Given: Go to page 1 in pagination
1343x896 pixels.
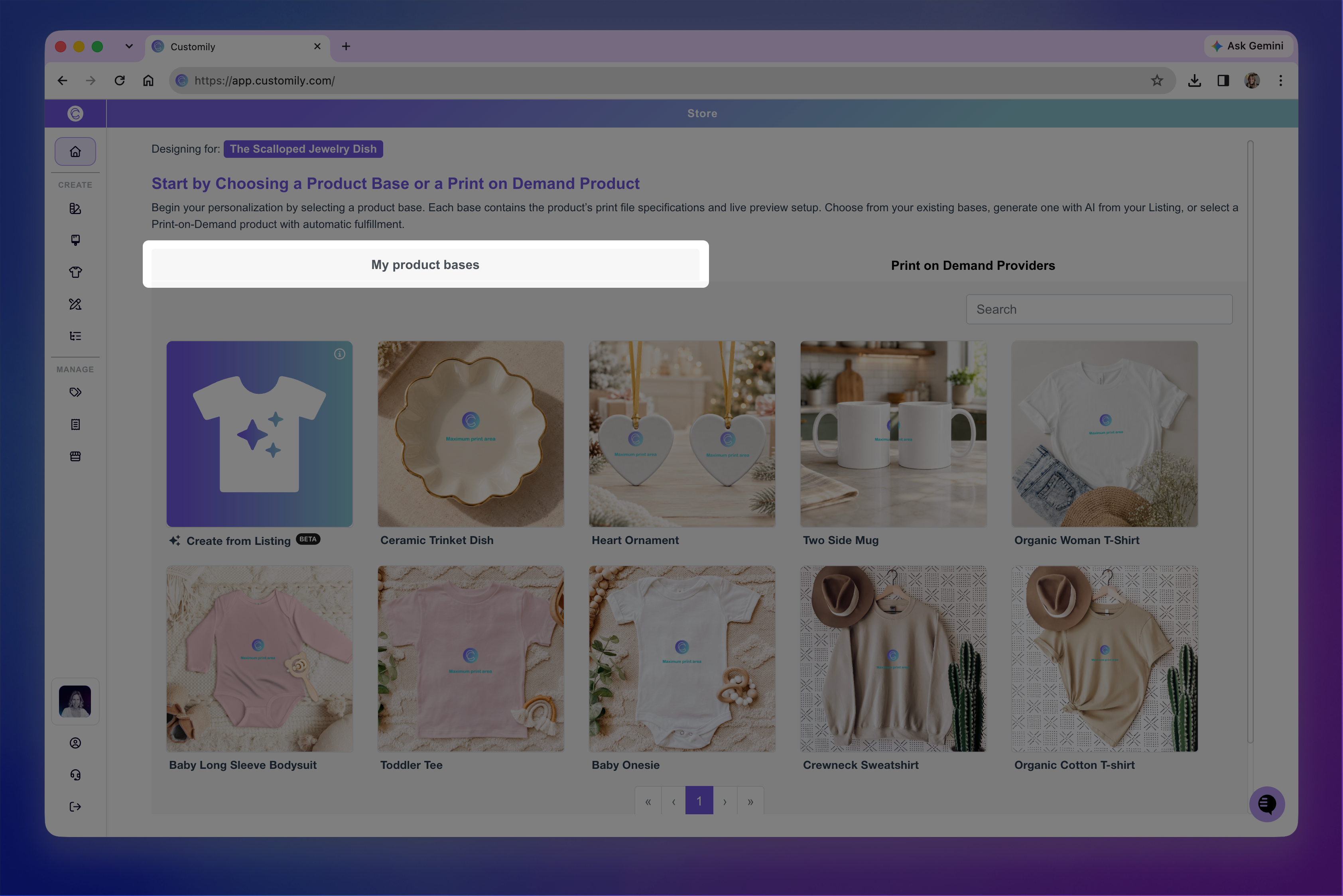Looking at the screenshot, I should pyautogui.click(x=699, y=801).
